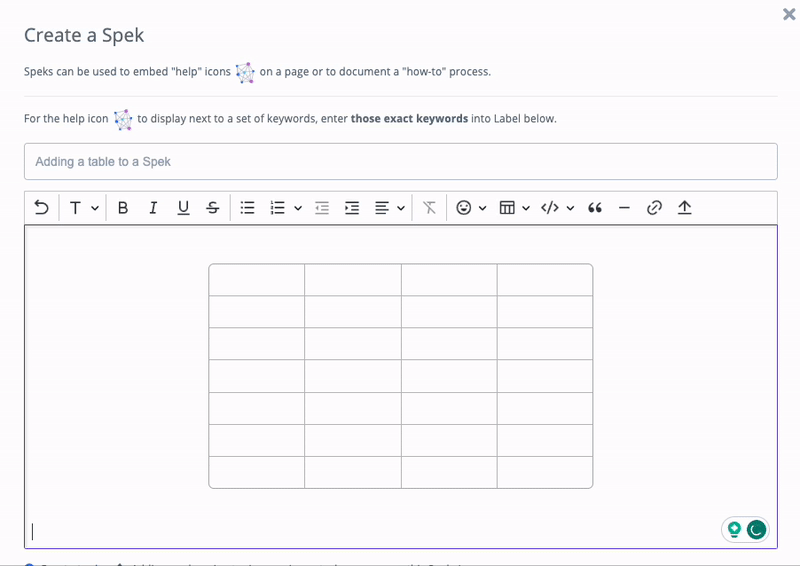This screenshot has width=800, height=566.
Task: Toggle bold formatting
Action: pyautogui.click(x=122, y=208)
